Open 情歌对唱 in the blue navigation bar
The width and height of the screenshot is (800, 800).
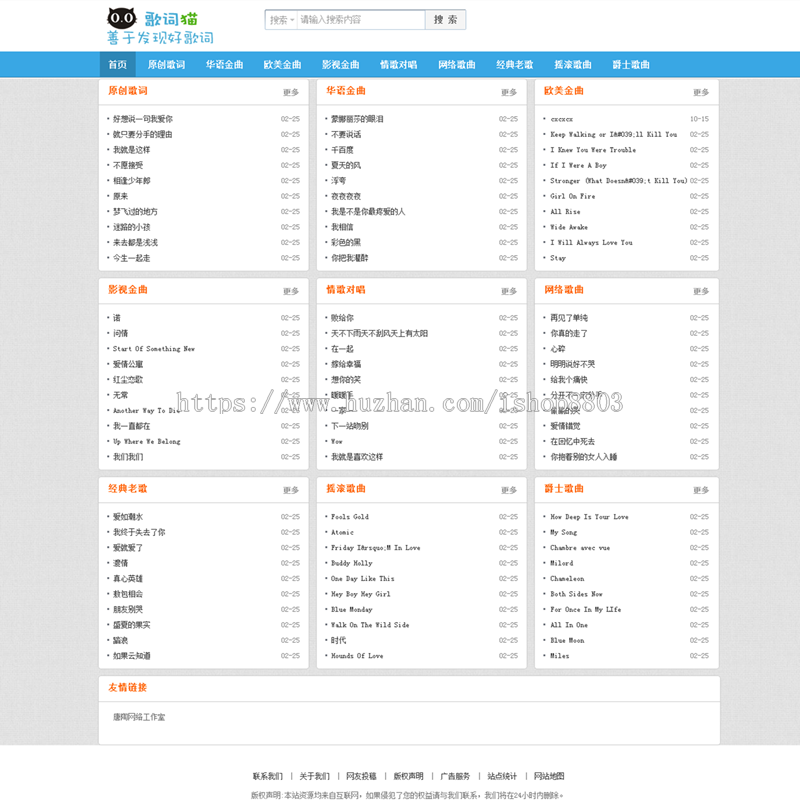398,65
